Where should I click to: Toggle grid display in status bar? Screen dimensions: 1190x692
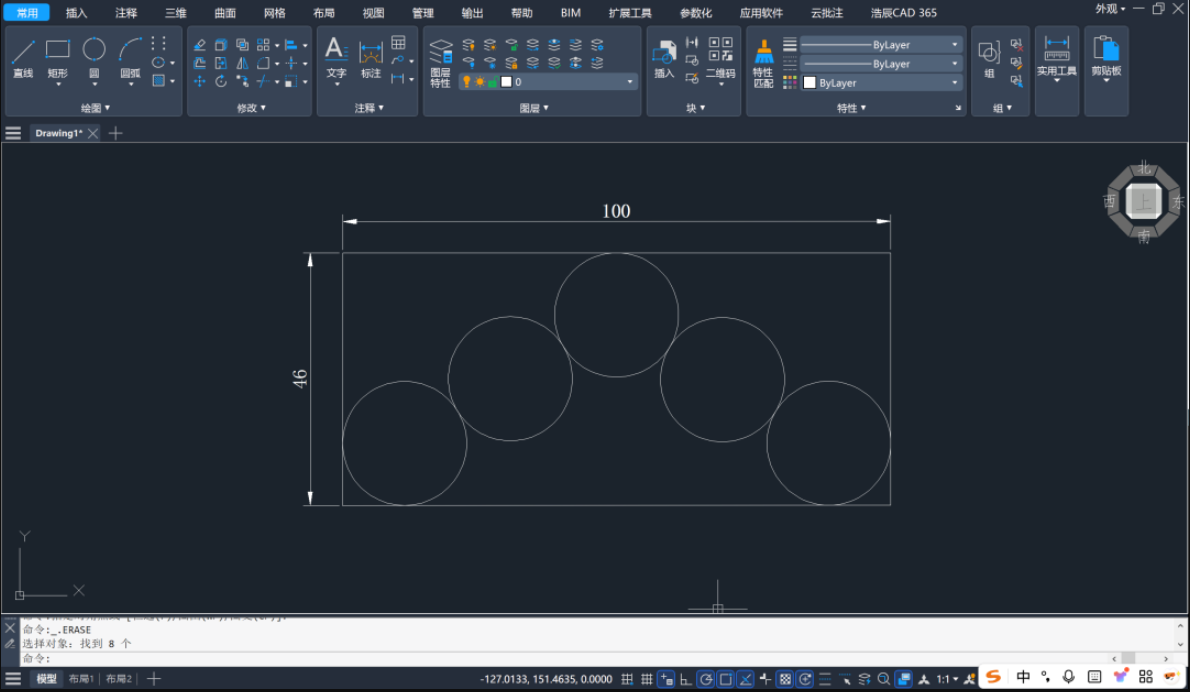tap(647, 679)
